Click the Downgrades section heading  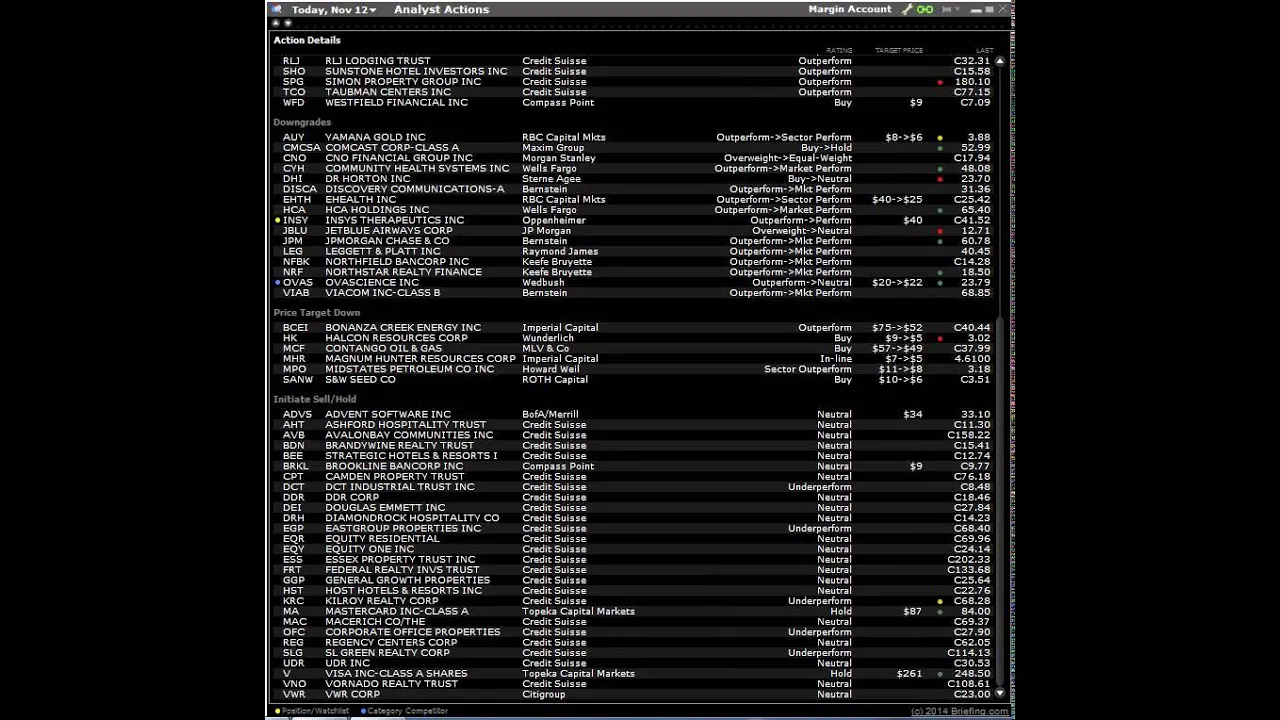pos(302,122)
